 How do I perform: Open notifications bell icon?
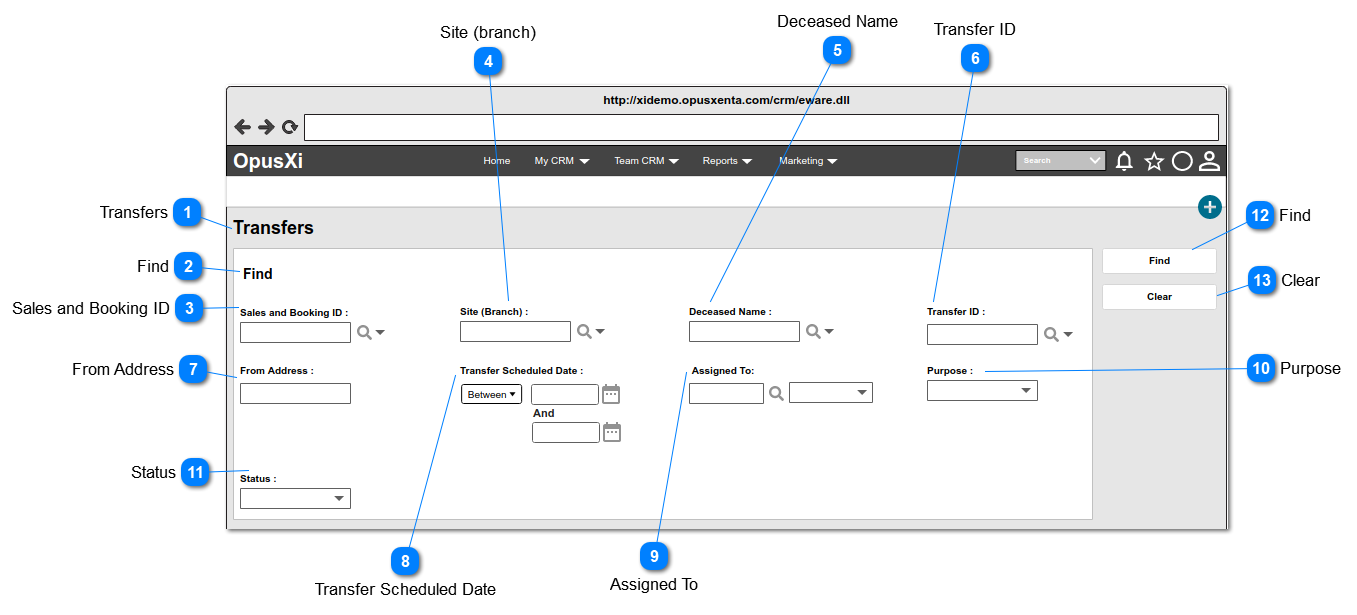pyautogui.click(x=1124, y=161)
